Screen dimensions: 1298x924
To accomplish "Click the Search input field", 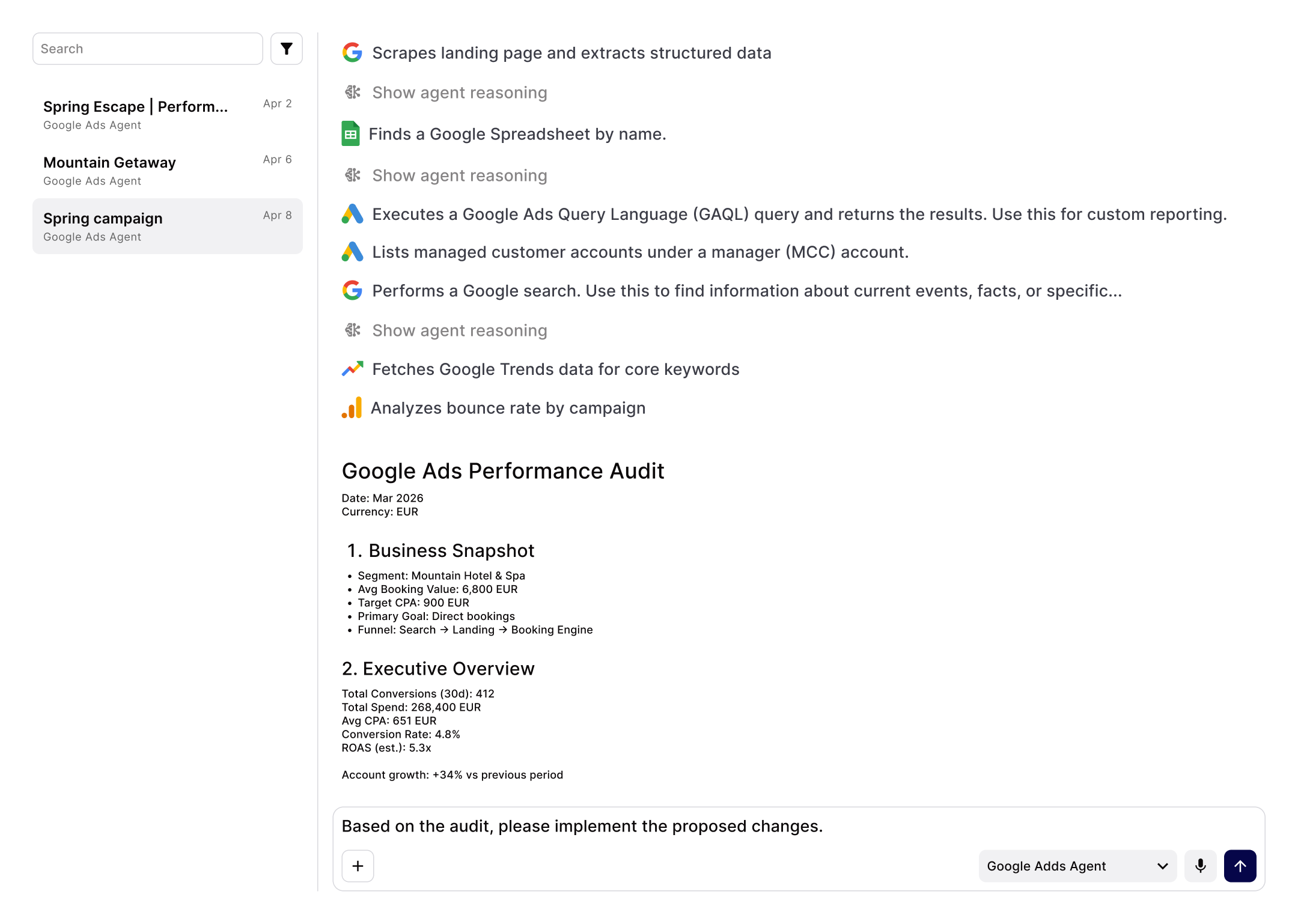I will point(147,49).
